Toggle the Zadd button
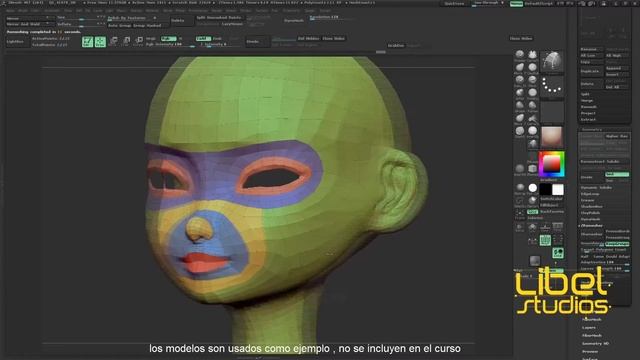This screenshot has height=360, width=640. (x=203, y=38)
